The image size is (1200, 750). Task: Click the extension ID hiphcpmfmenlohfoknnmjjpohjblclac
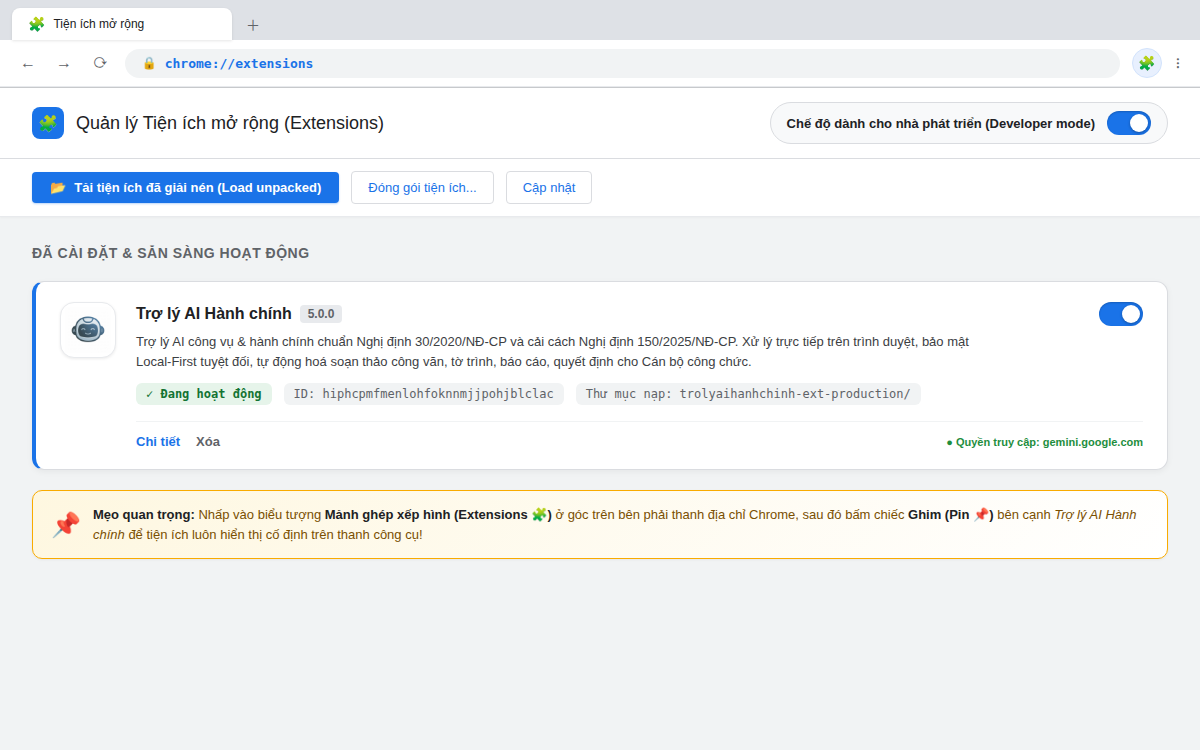click(424, 394)
